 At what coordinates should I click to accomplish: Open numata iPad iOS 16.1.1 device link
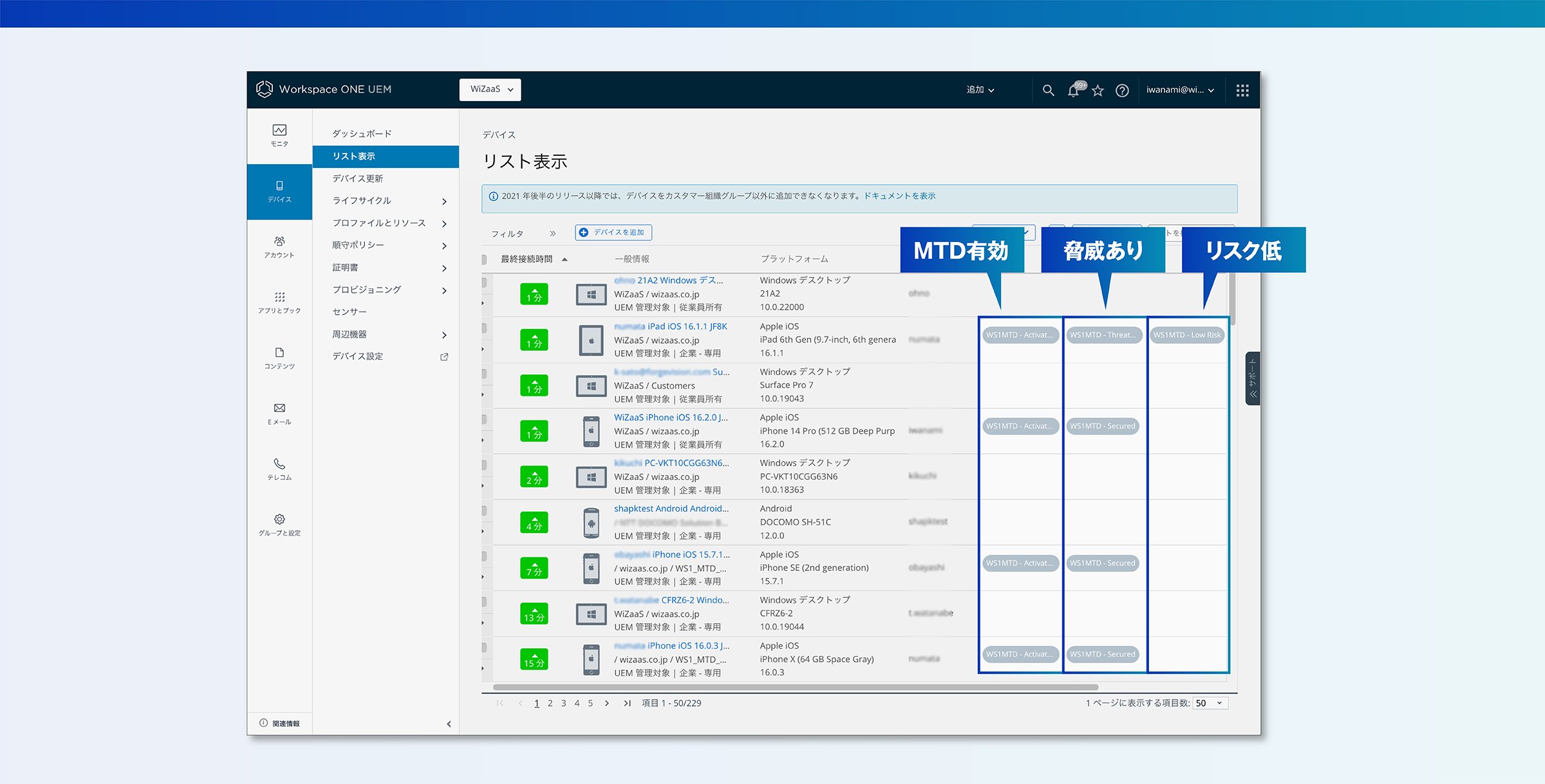tap(670, 326)
